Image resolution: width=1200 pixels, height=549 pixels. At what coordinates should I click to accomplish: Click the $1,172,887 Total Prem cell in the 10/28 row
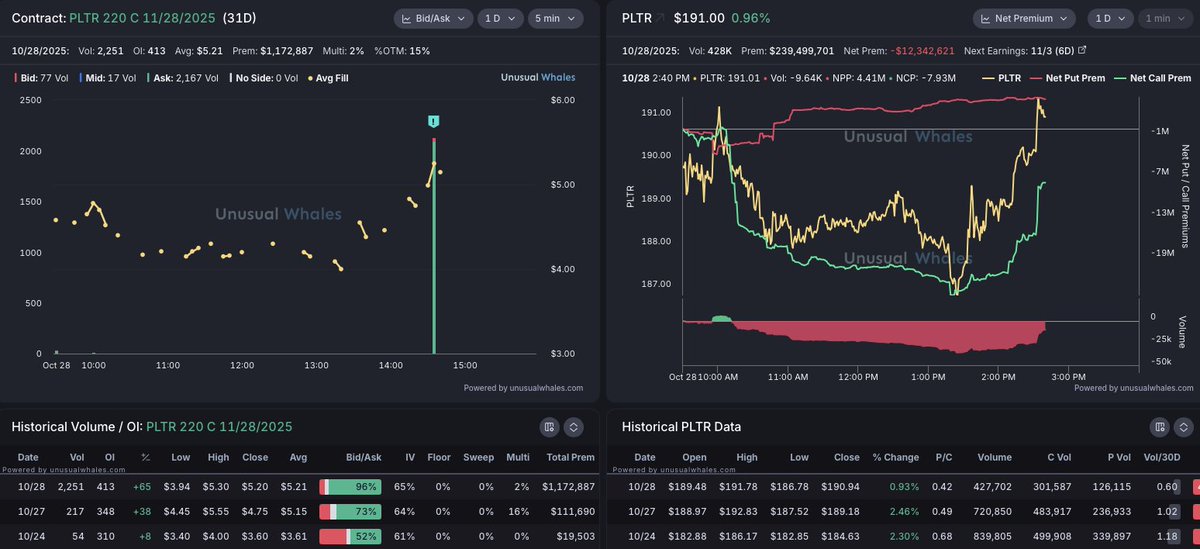[567, 487]
